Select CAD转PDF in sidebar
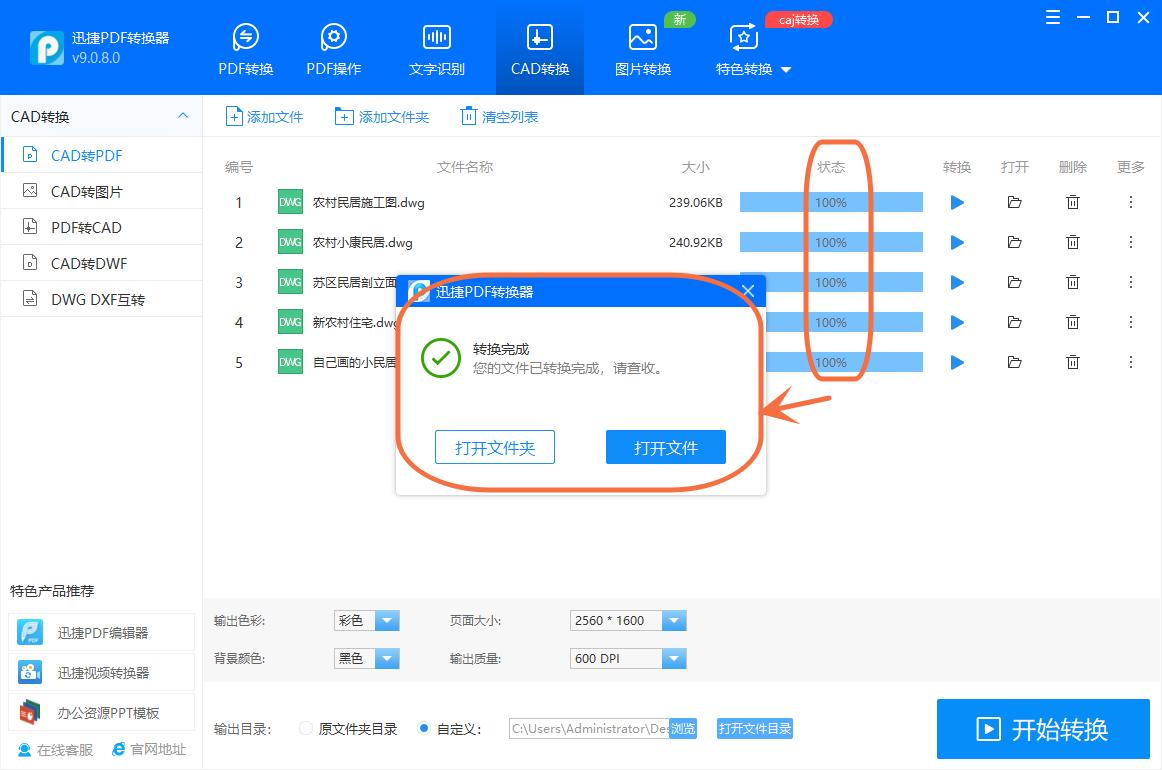The image size is (1162, 770). (102, 155)
